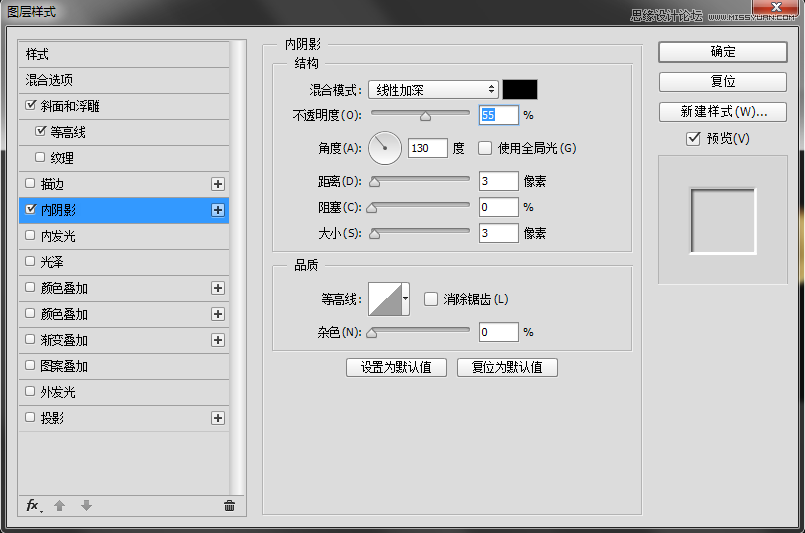The height and width of the screenshot is (533, 805).
Task: Close the 图层样式 dialog
Action: click(x=776, y=7)
